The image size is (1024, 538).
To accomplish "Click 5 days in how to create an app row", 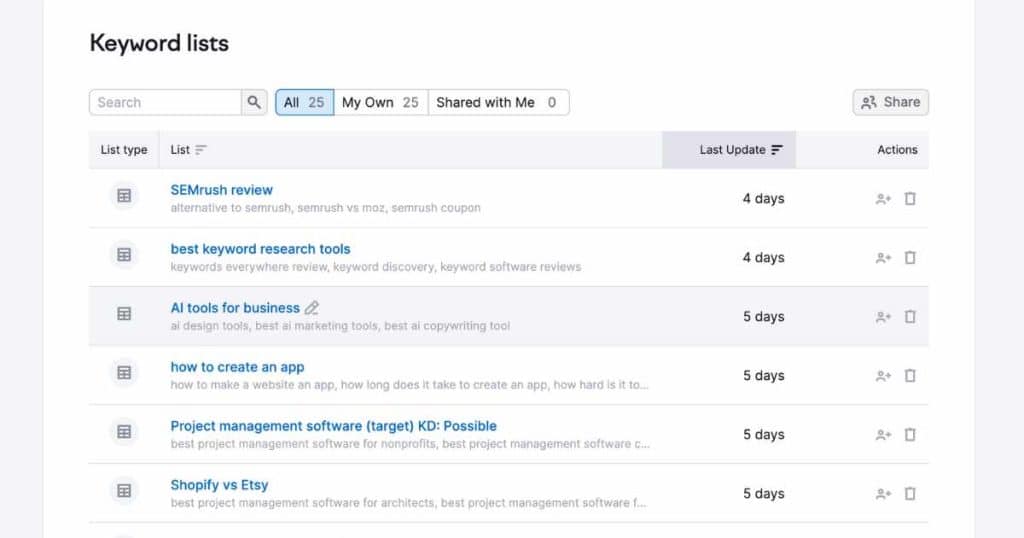I will click(763, 375).
